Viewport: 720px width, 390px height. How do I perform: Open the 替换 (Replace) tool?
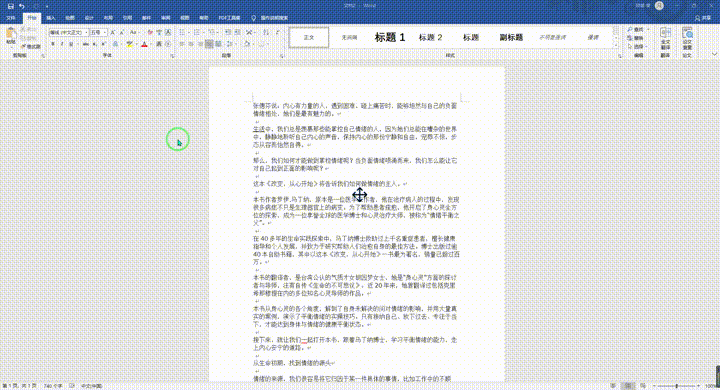pyautogui.click(x=636, y=38)
